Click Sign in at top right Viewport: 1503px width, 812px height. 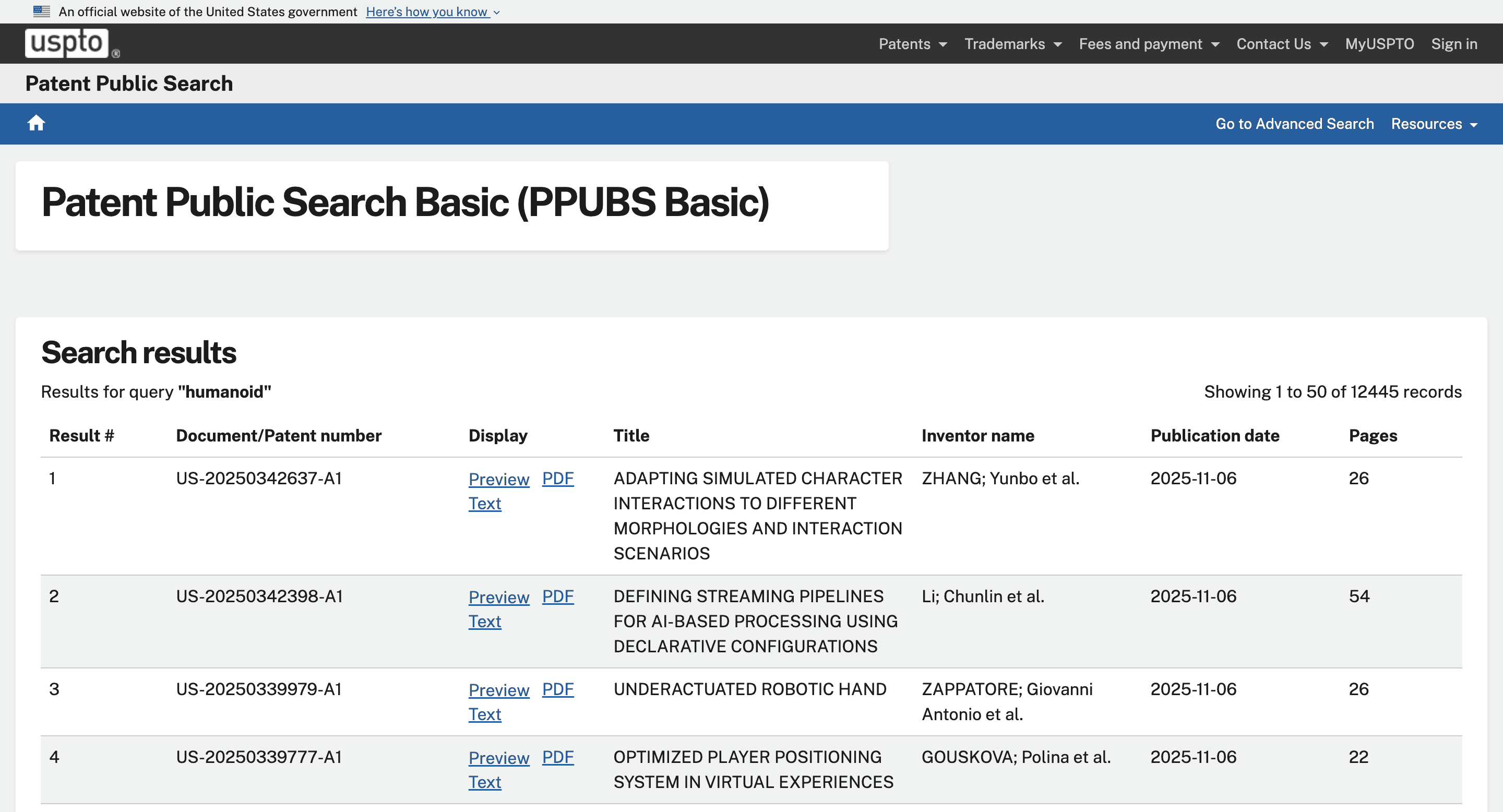pos(1454,44)
